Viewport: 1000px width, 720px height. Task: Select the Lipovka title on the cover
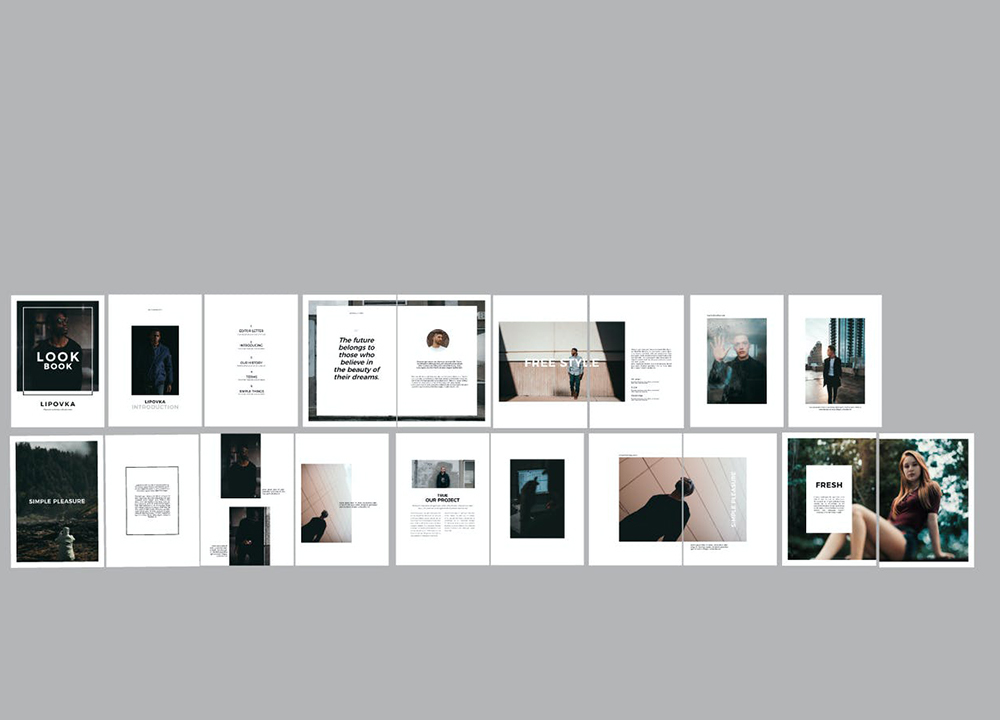(57, 404)
